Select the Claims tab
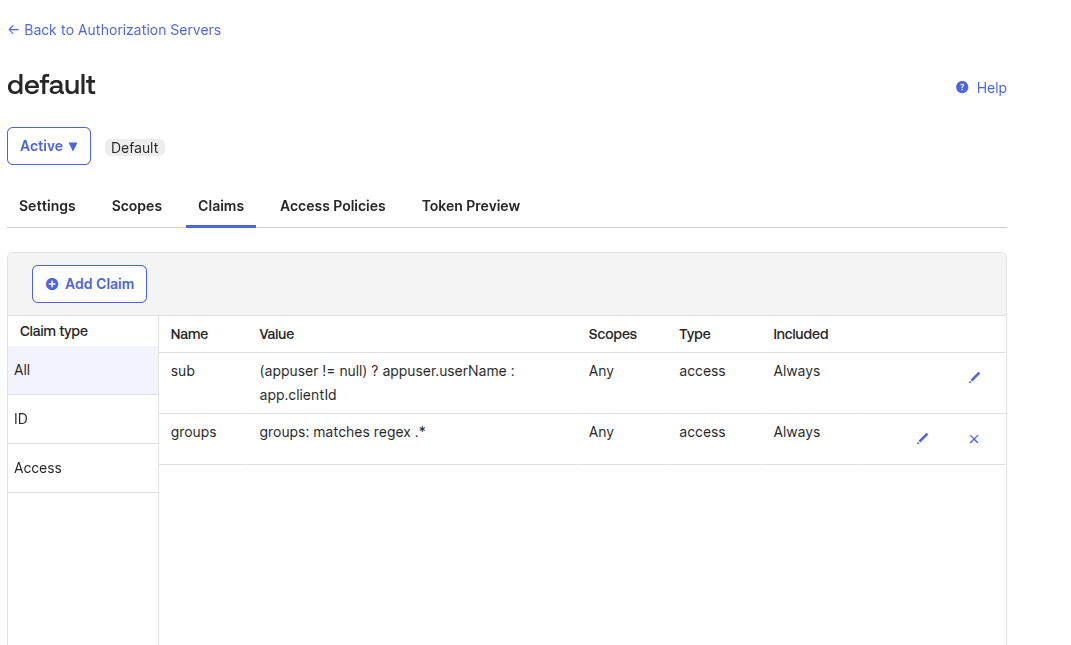This screenshot has width=1071, height=645. [221, 206]
